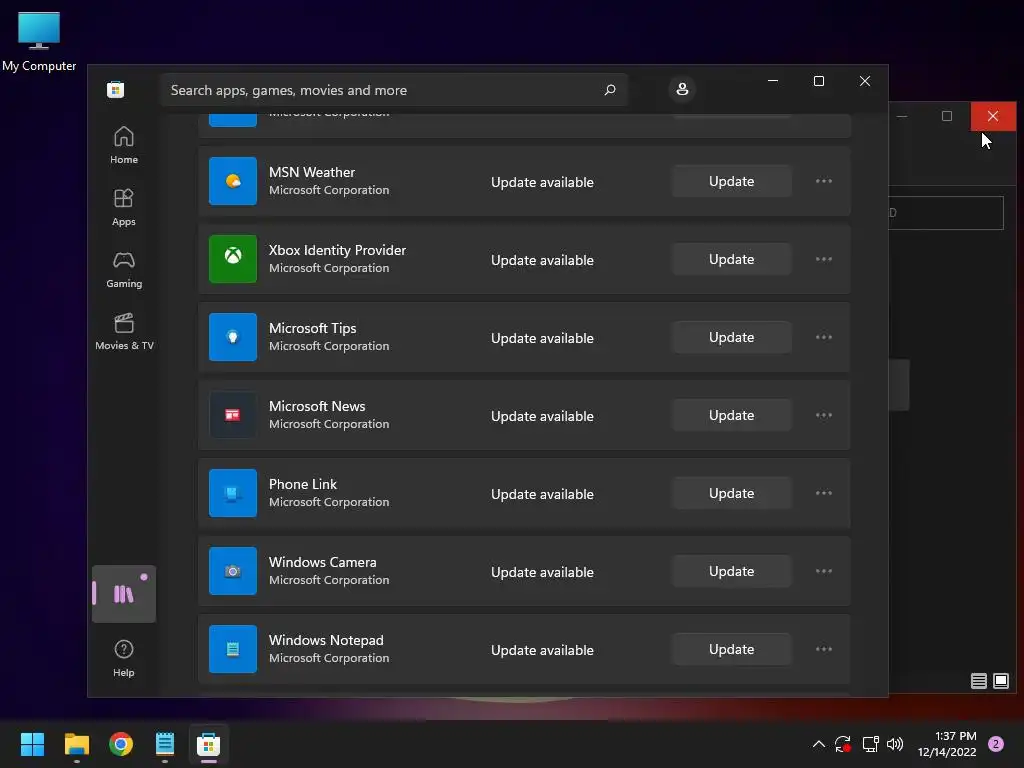Open the Help page in sidebar
This screenshot has height=768, width=1024.
pos(123,658)
